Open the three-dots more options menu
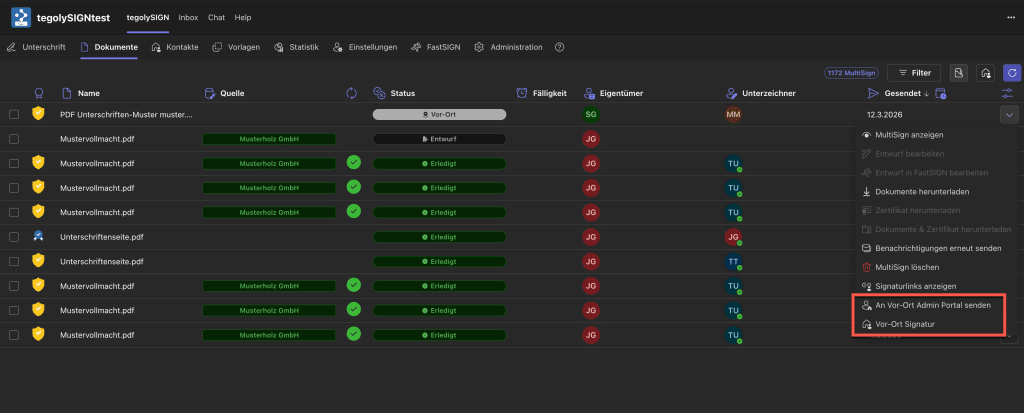Viewport: 1024px width, 413px height. 1009,17
